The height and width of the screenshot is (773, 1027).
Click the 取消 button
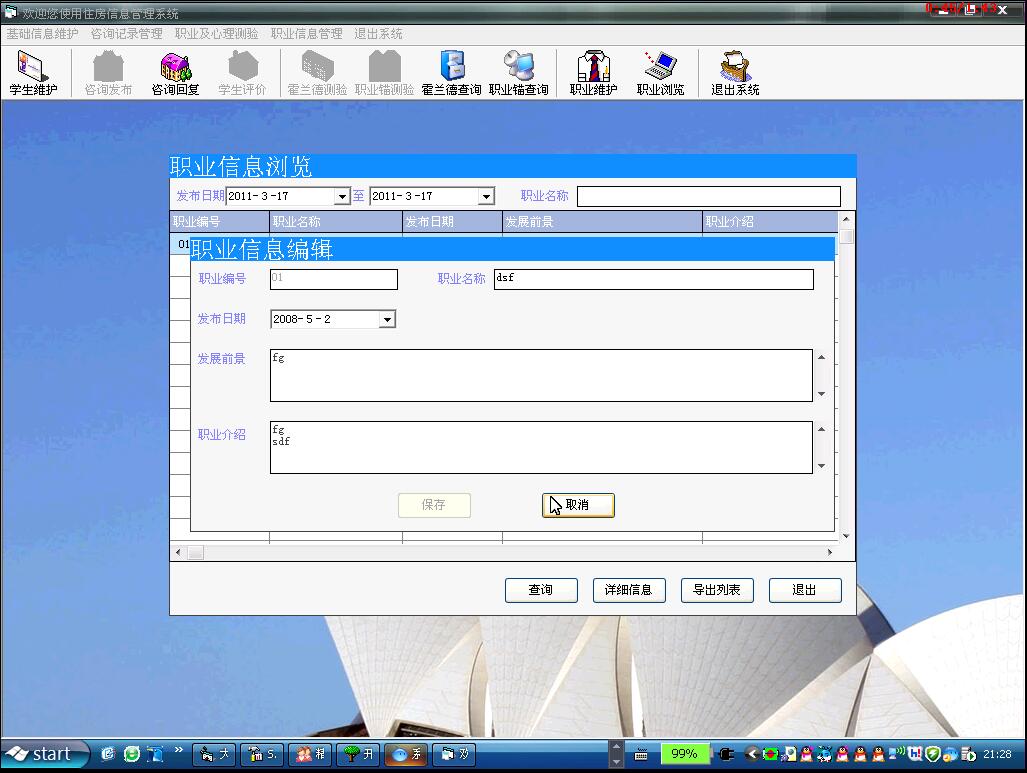point(578,505)
